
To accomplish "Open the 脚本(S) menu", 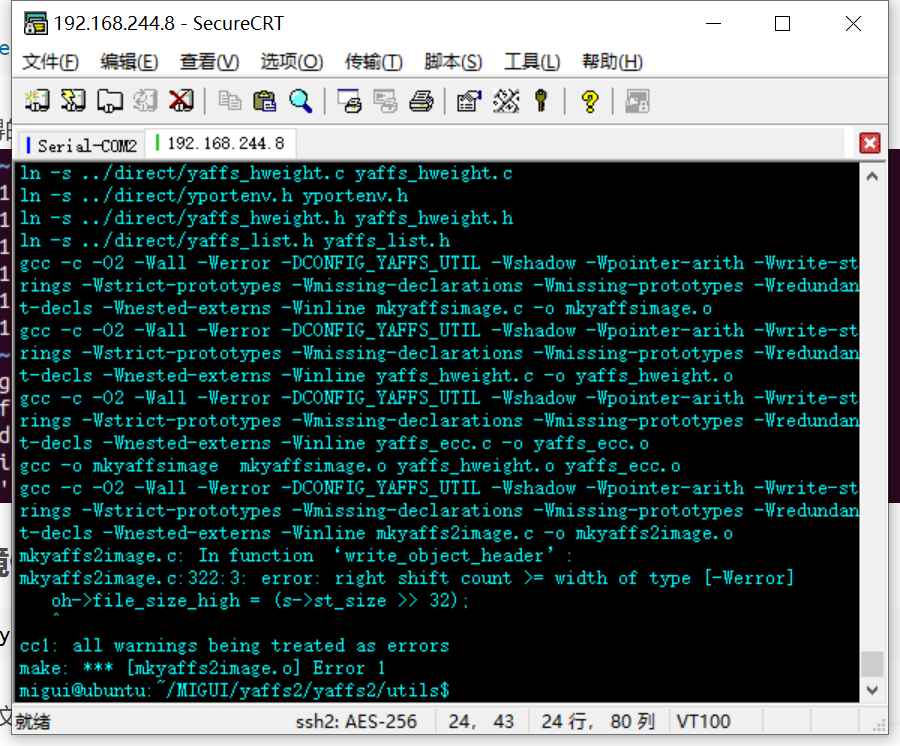I will coord(453,61).
